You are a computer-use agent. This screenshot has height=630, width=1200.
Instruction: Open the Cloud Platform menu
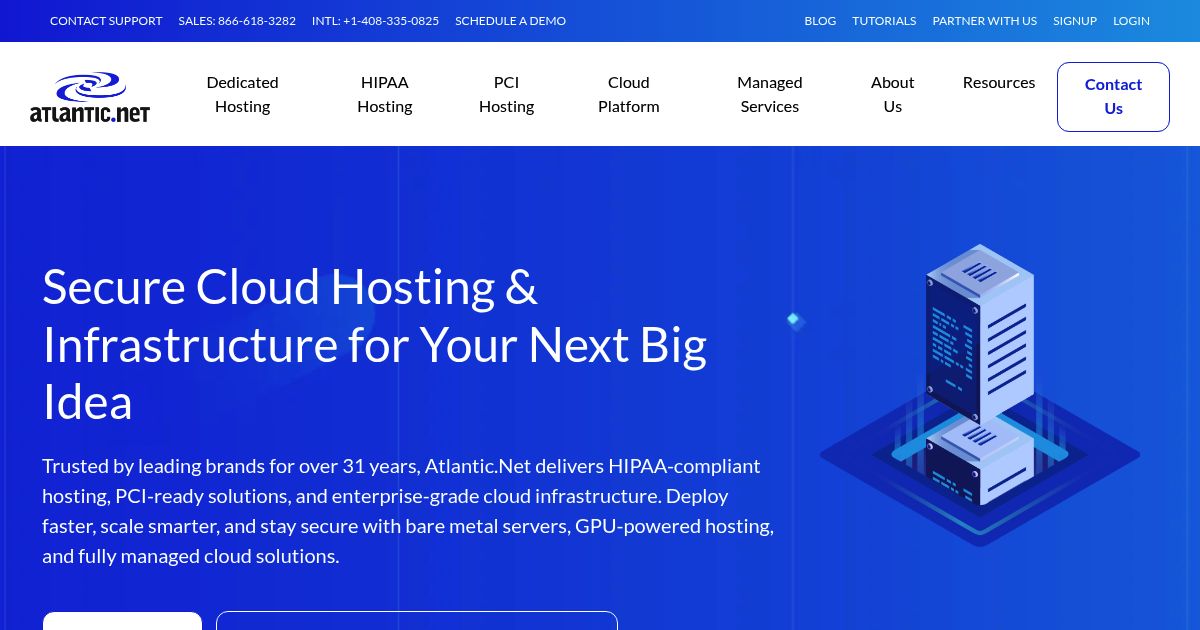point(629,94)
